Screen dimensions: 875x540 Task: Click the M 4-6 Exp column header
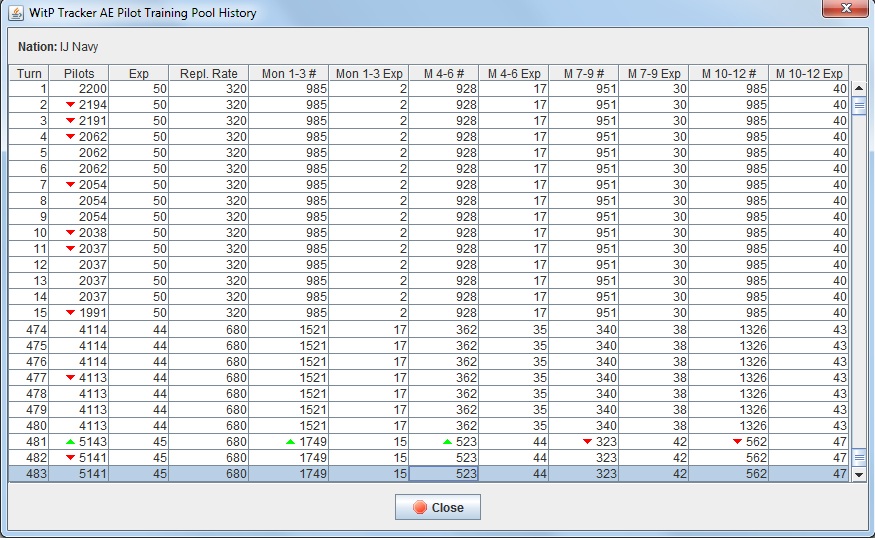coord(513,73)
